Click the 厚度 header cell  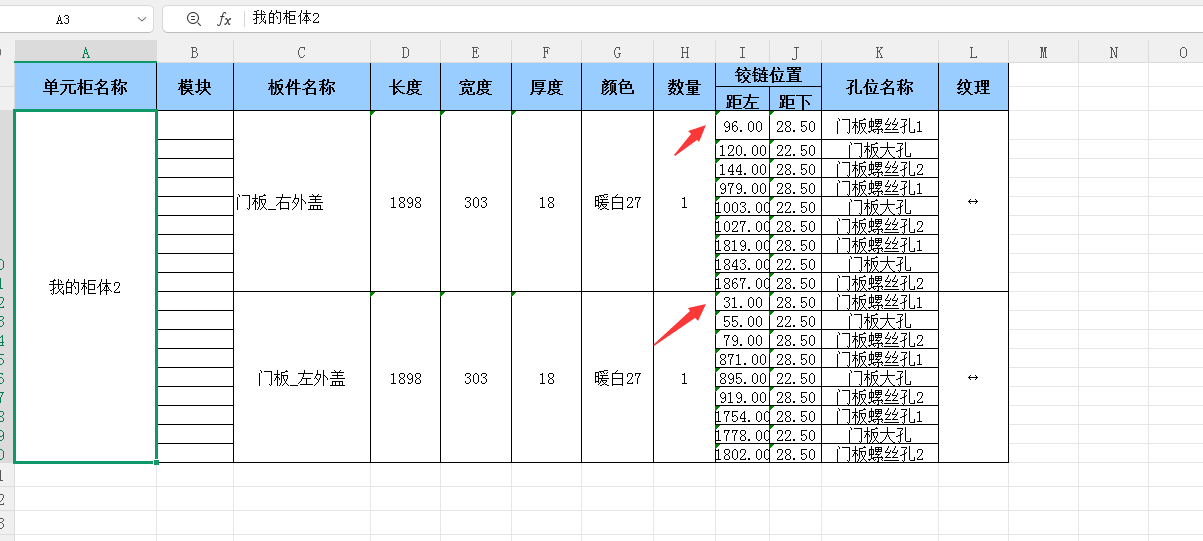point(546,87)
